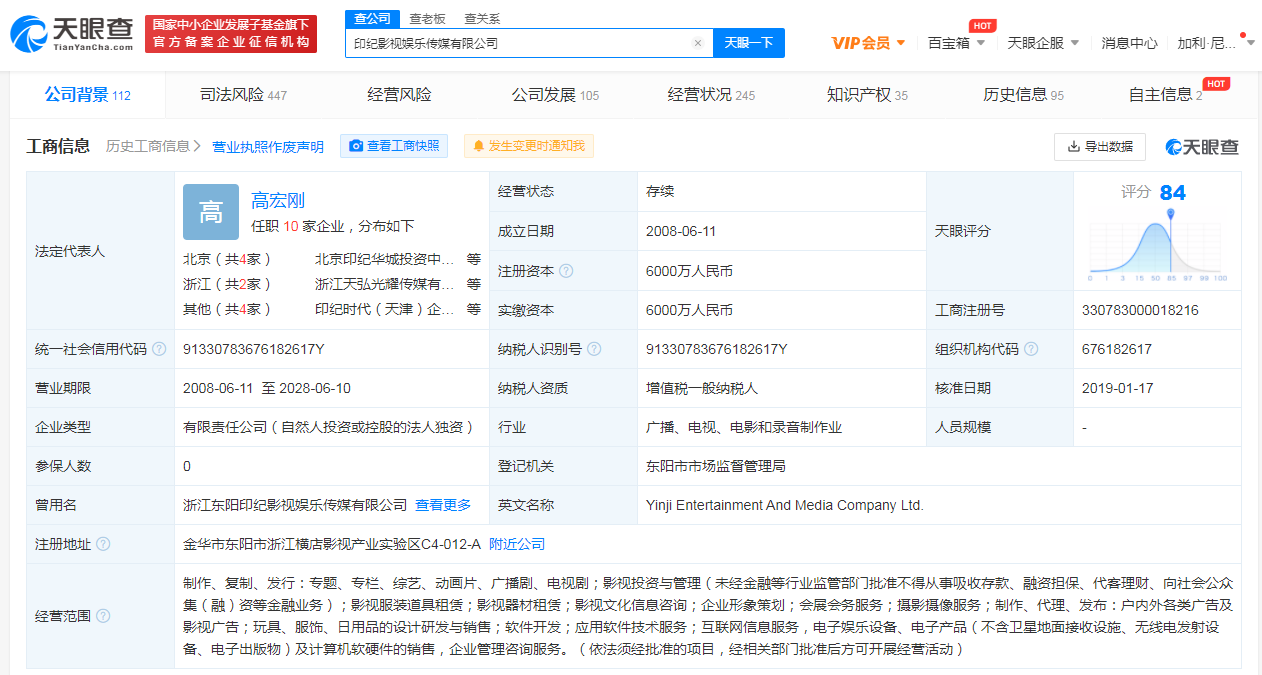The width and height of the screenshot is (1262, 675).
Task: Click help icon beside 组织机构代码
Action: click(x=1031, y=349)
